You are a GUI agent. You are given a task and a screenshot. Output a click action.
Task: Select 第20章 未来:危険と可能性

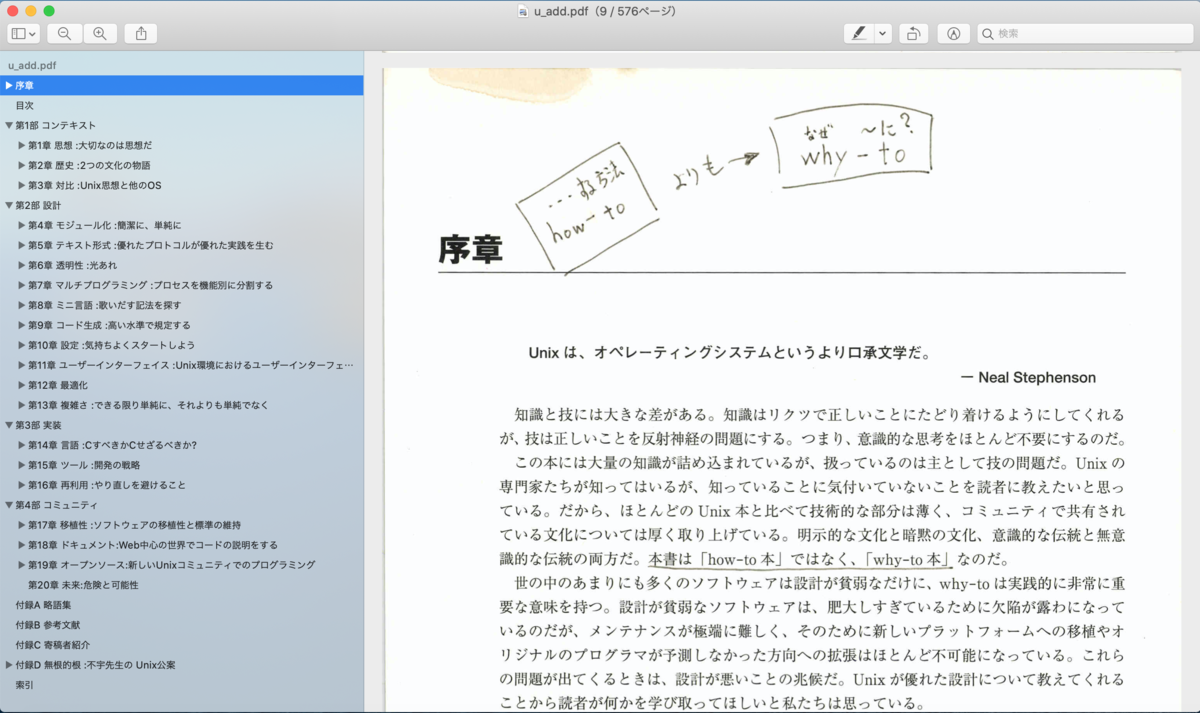point(80,585)
